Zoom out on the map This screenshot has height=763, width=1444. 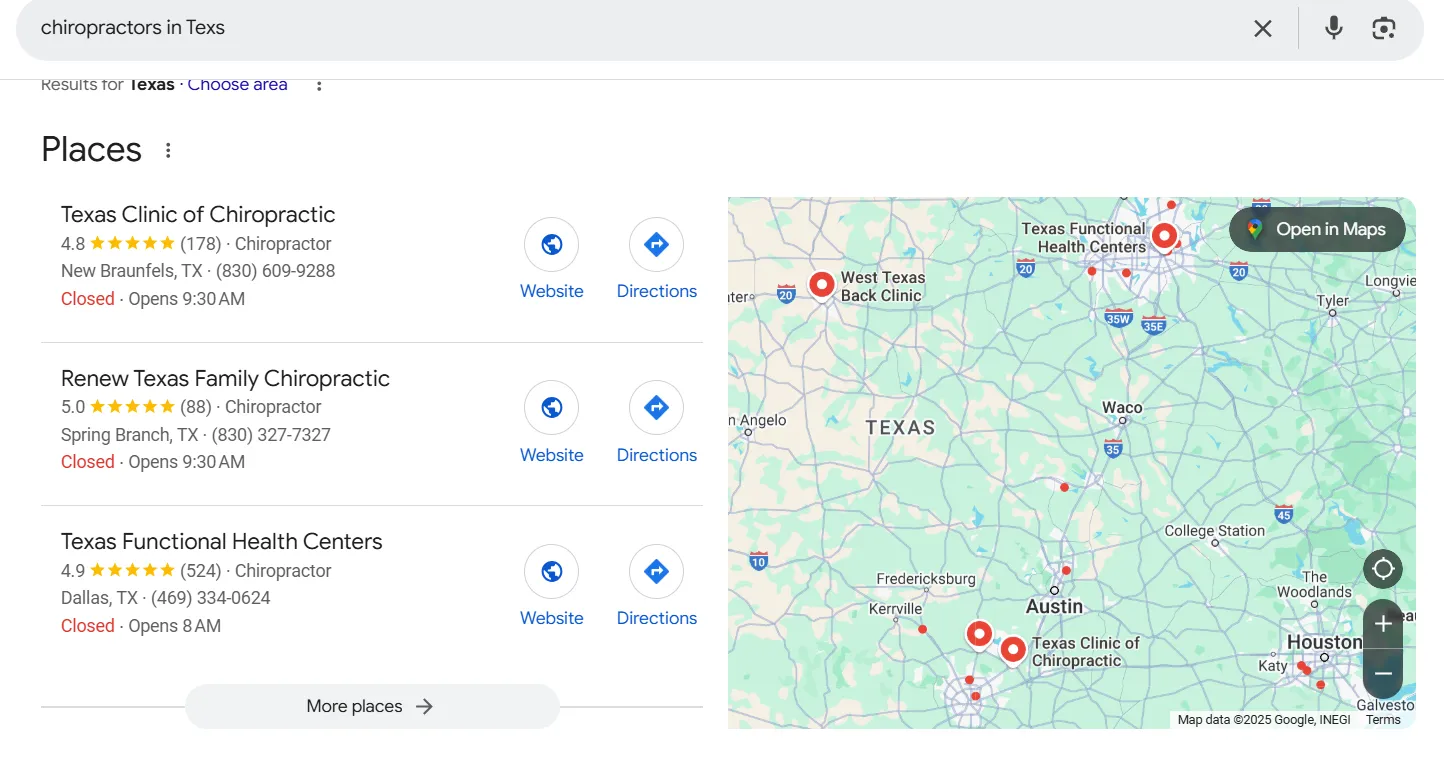coord(1383,674)
